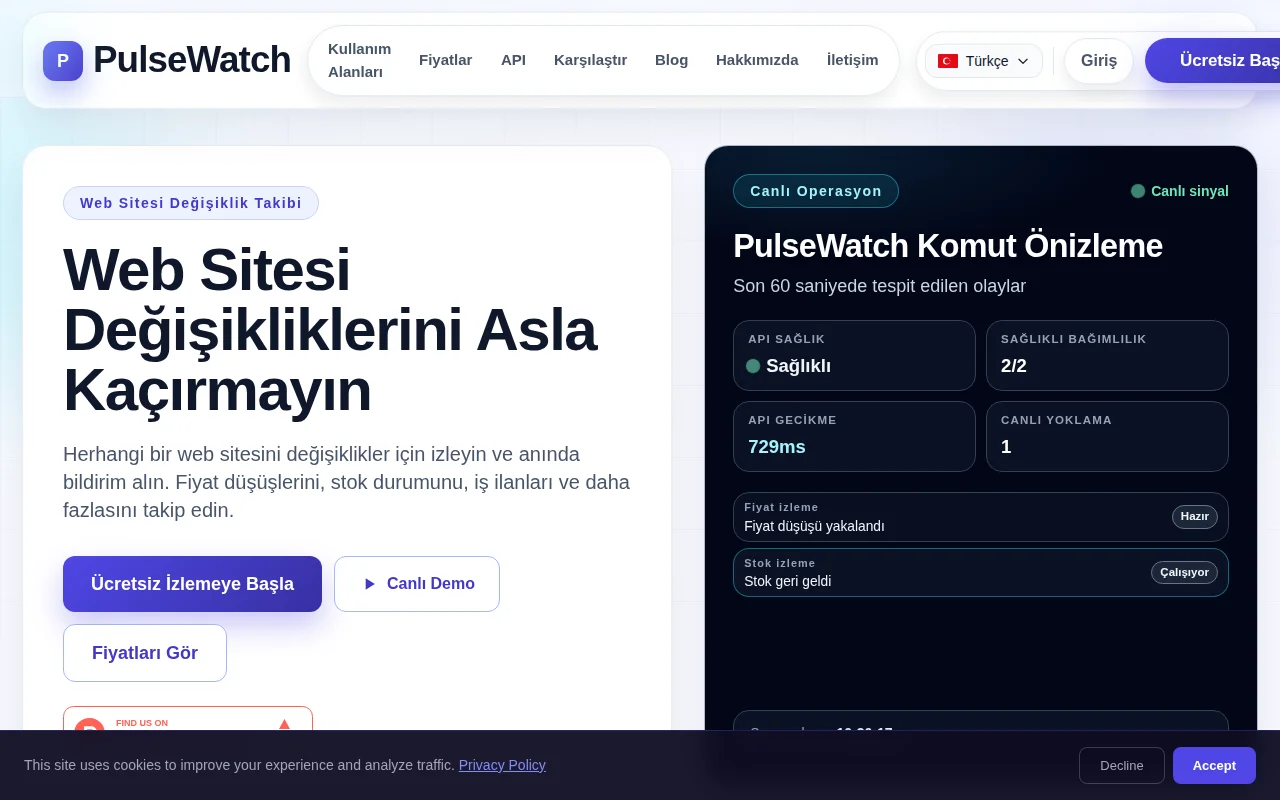Open the Canlı Demo button
Image resolution: width=1280 pixels, height=800 pixels.
417,584
